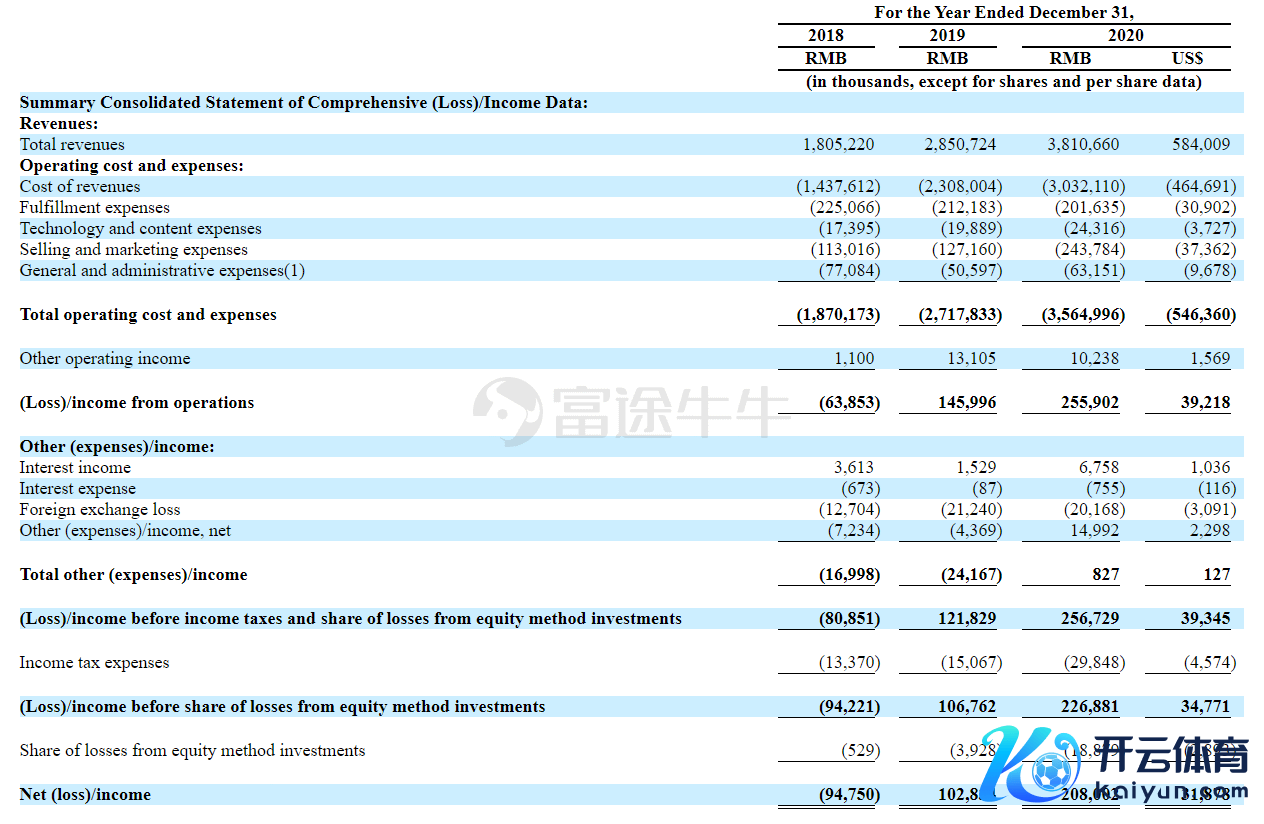Click interest income value 6,758
This screenshot has width=1264, height=824.
(x=1099, y=467)
